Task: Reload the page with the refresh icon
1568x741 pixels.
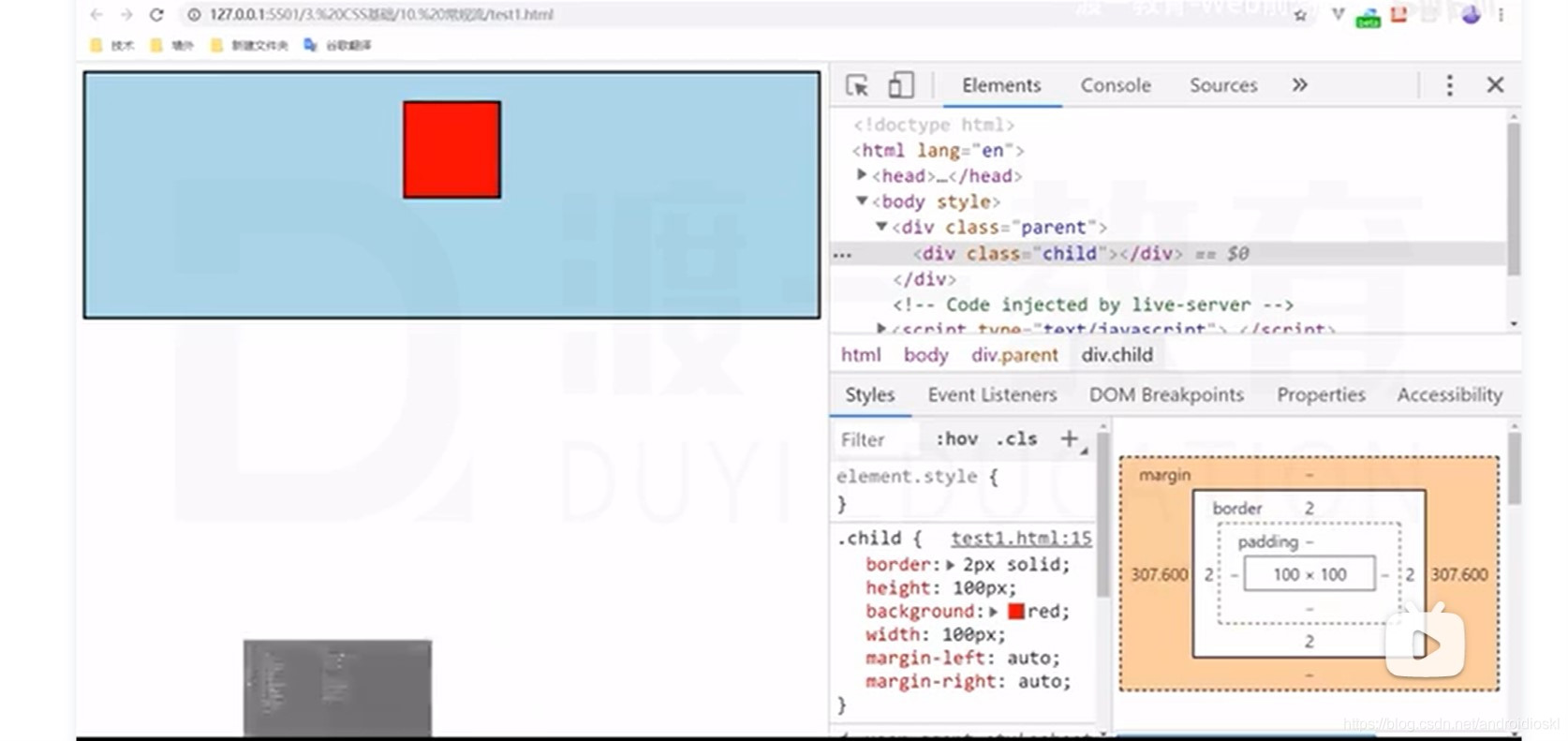Action: [x=156, y=15]
